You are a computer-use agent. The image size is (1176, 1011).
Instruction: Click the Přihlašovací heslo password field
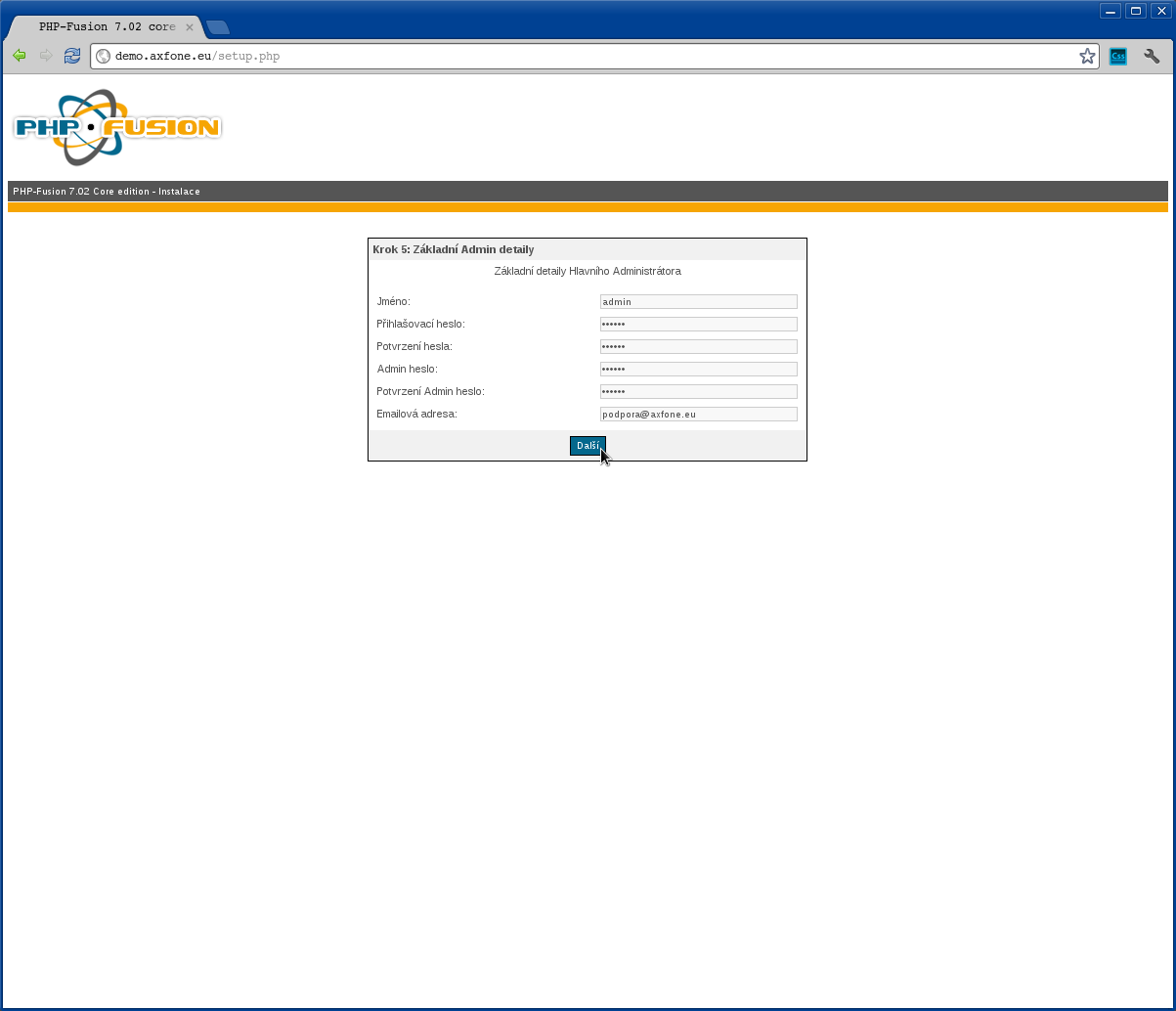coord(698,325)
